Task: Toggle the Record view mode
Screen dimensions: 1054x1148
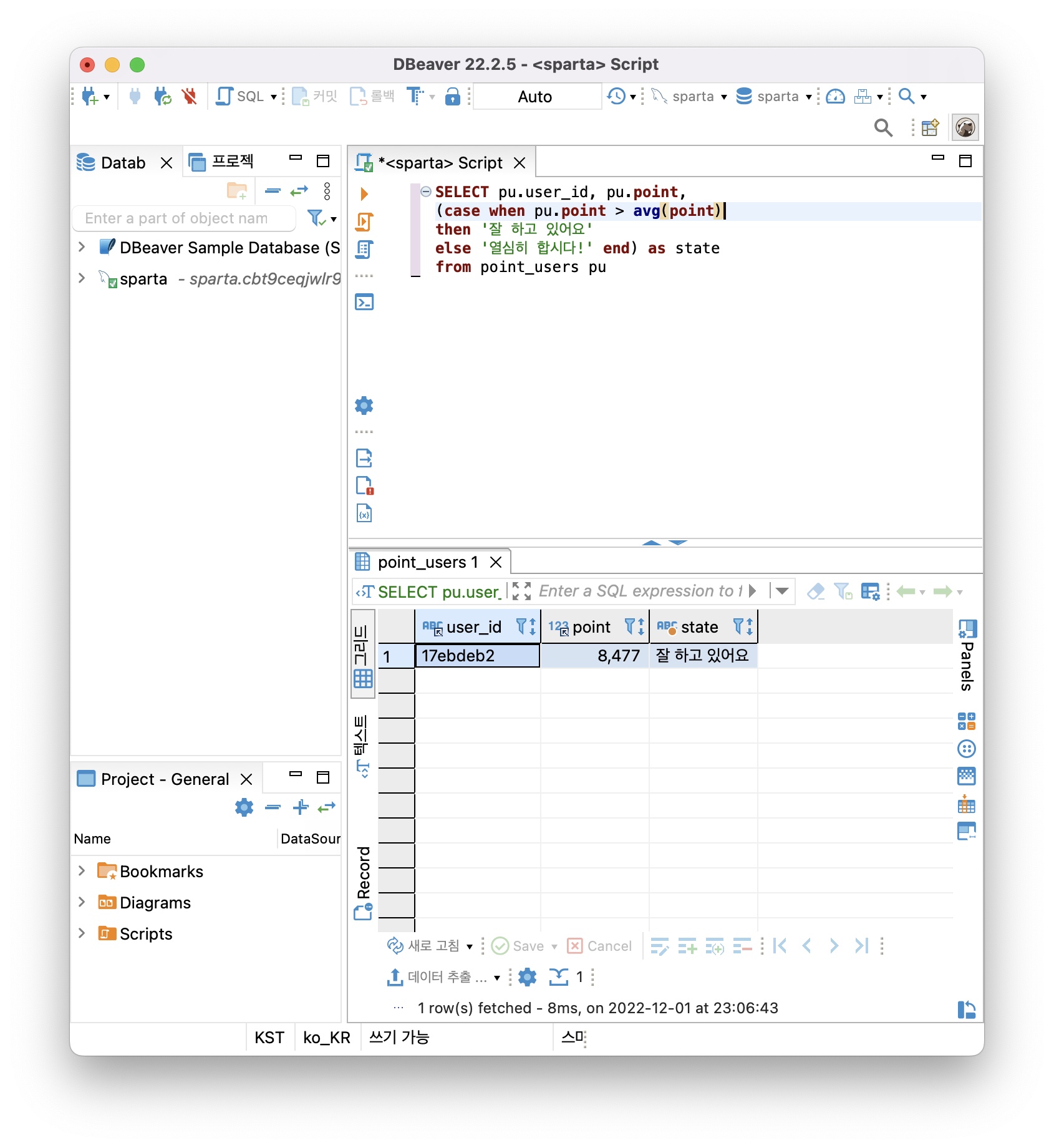Action: [363, 882]
